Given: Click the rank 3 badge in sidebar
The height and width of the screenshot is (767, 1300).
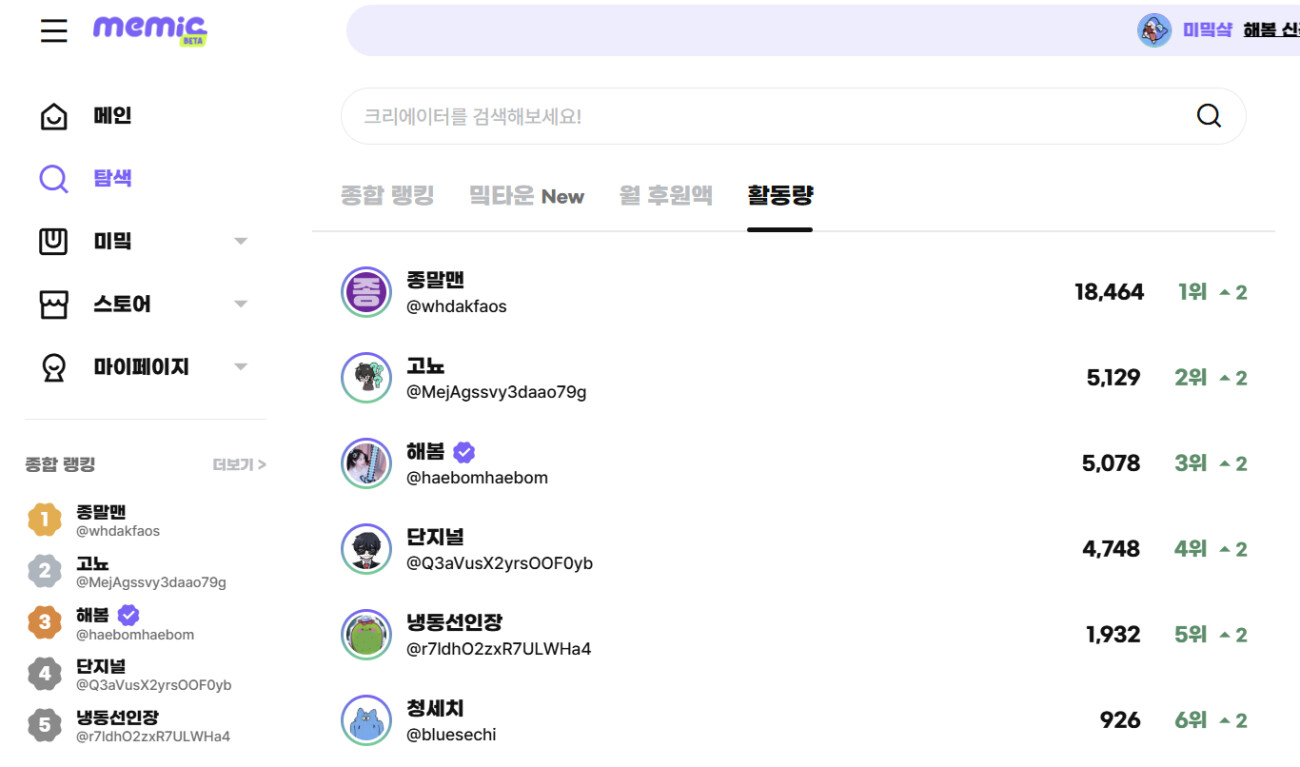Looking at the screenshot, I should [x=44, y=622].
